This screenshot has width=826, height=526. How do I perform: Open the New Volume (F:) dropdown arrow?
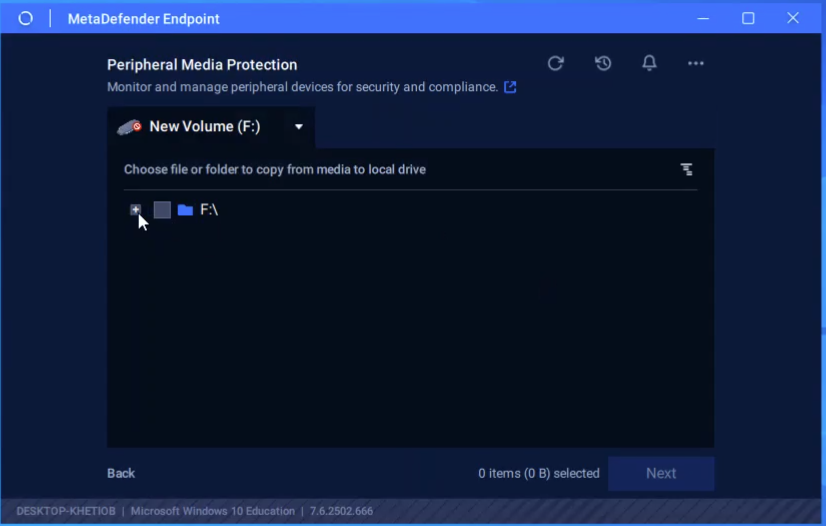point(299,127)
